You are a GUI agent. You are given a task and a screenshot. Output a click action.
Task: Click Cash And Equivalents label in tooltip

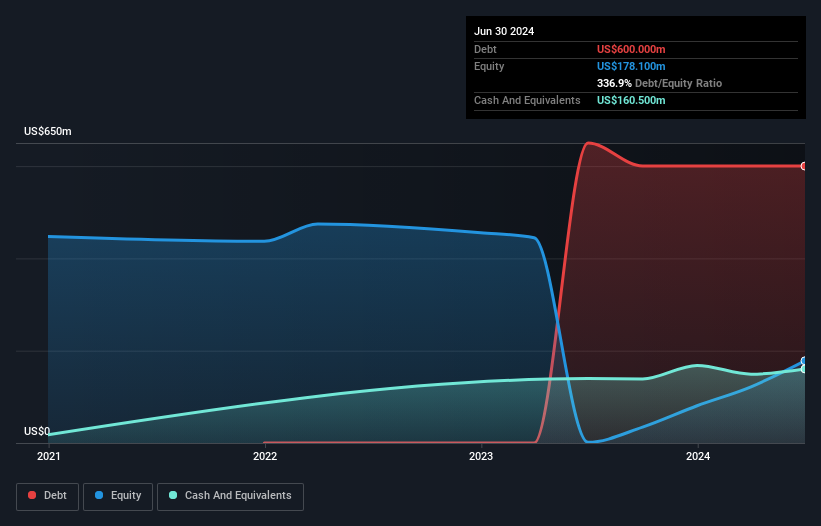[527, 100]
